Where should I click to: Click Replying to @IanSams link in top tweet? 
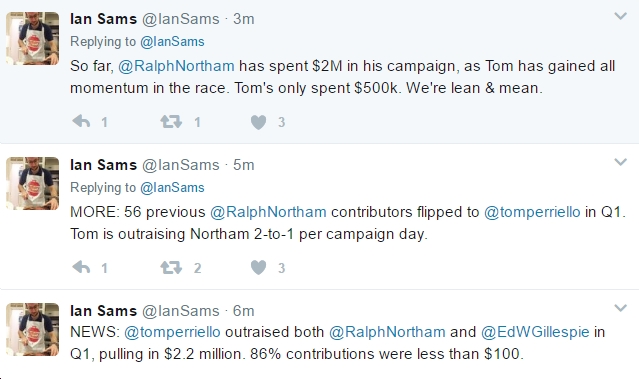[x=172, y=42]
